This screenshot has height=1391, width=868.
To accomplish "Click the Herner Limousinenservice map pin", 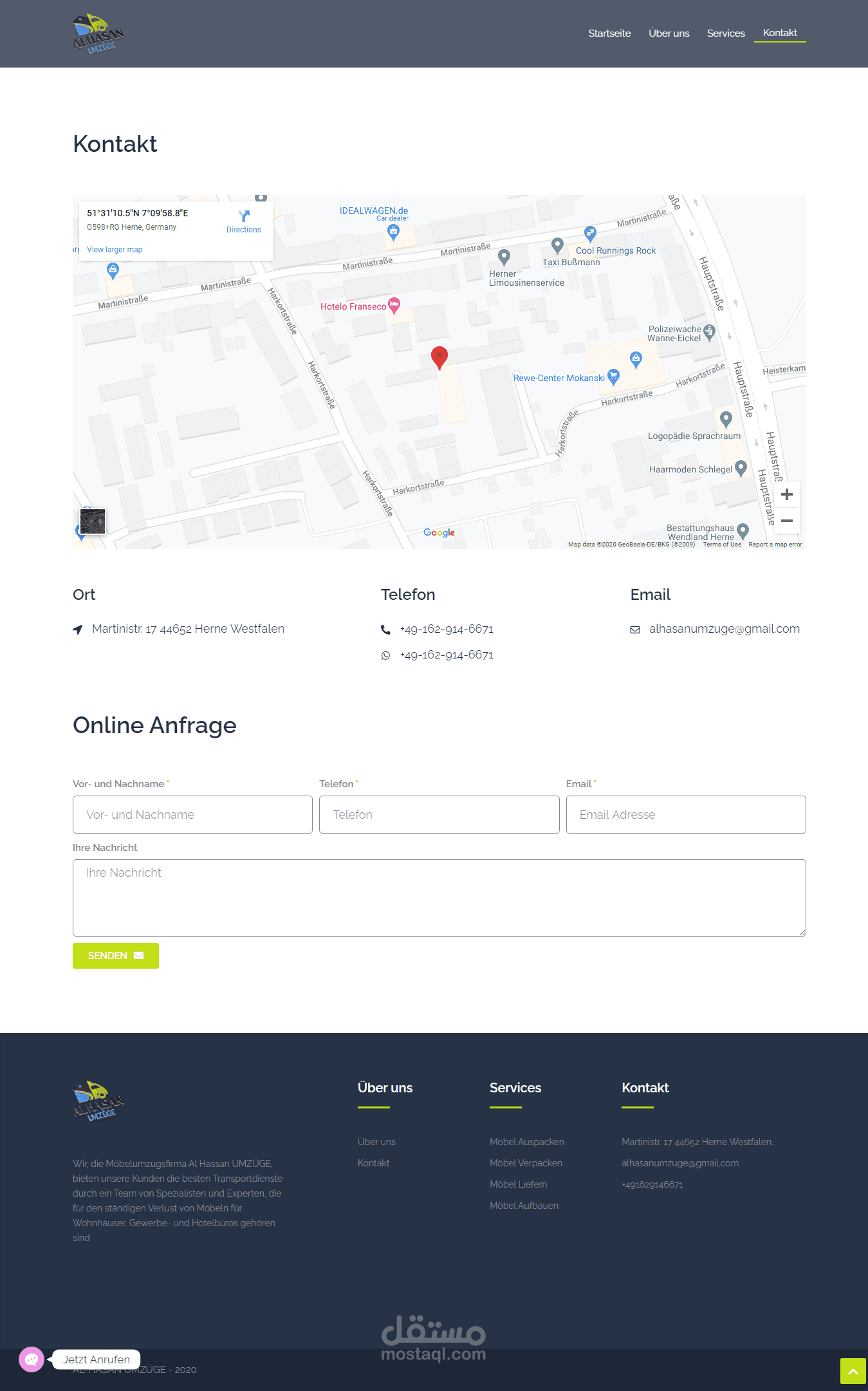I will tap(504, 257).
